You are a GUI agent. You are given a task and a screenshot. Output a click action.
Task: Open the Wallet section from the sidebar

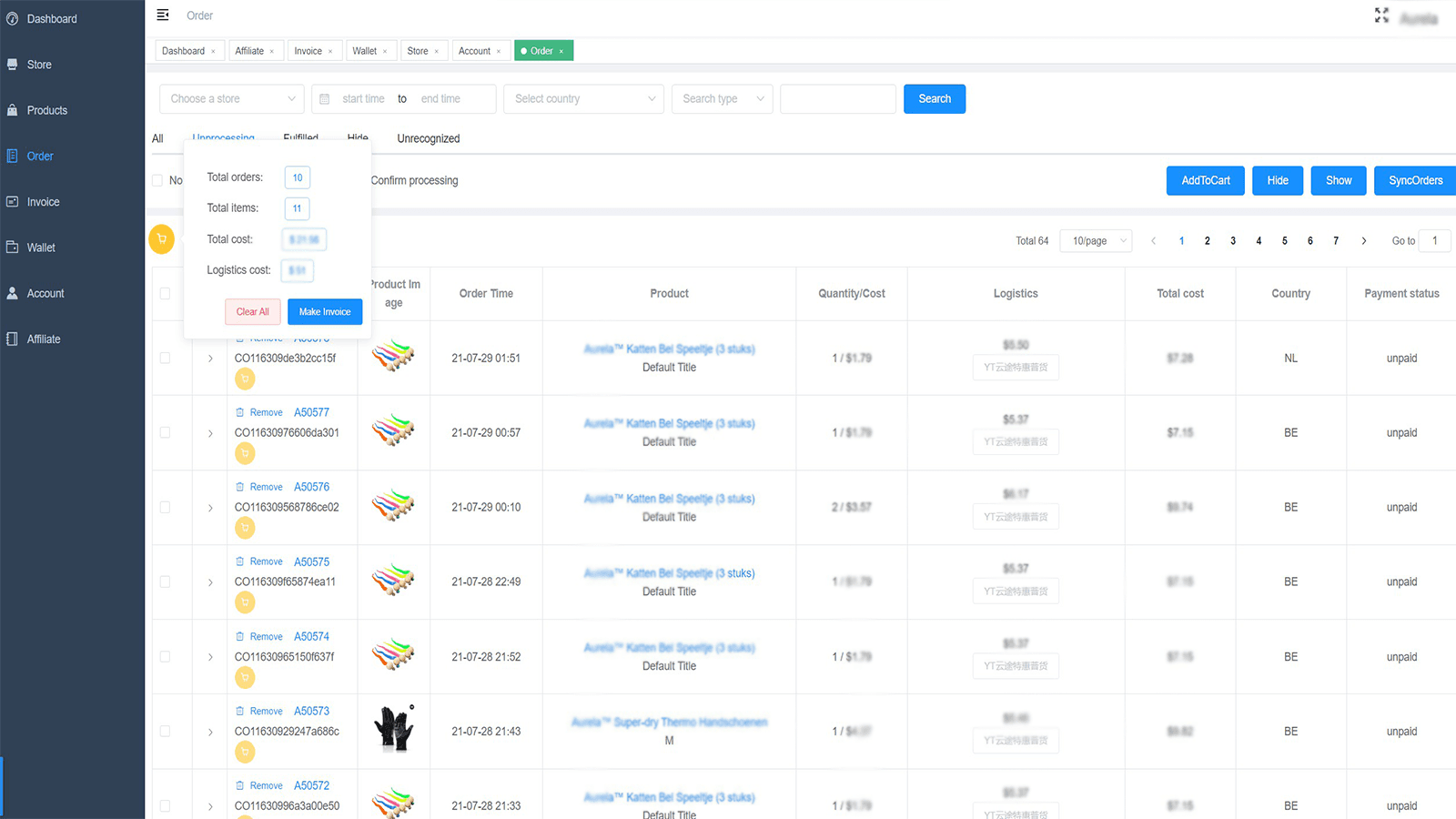pyautogui.click(x=39, y=247)
